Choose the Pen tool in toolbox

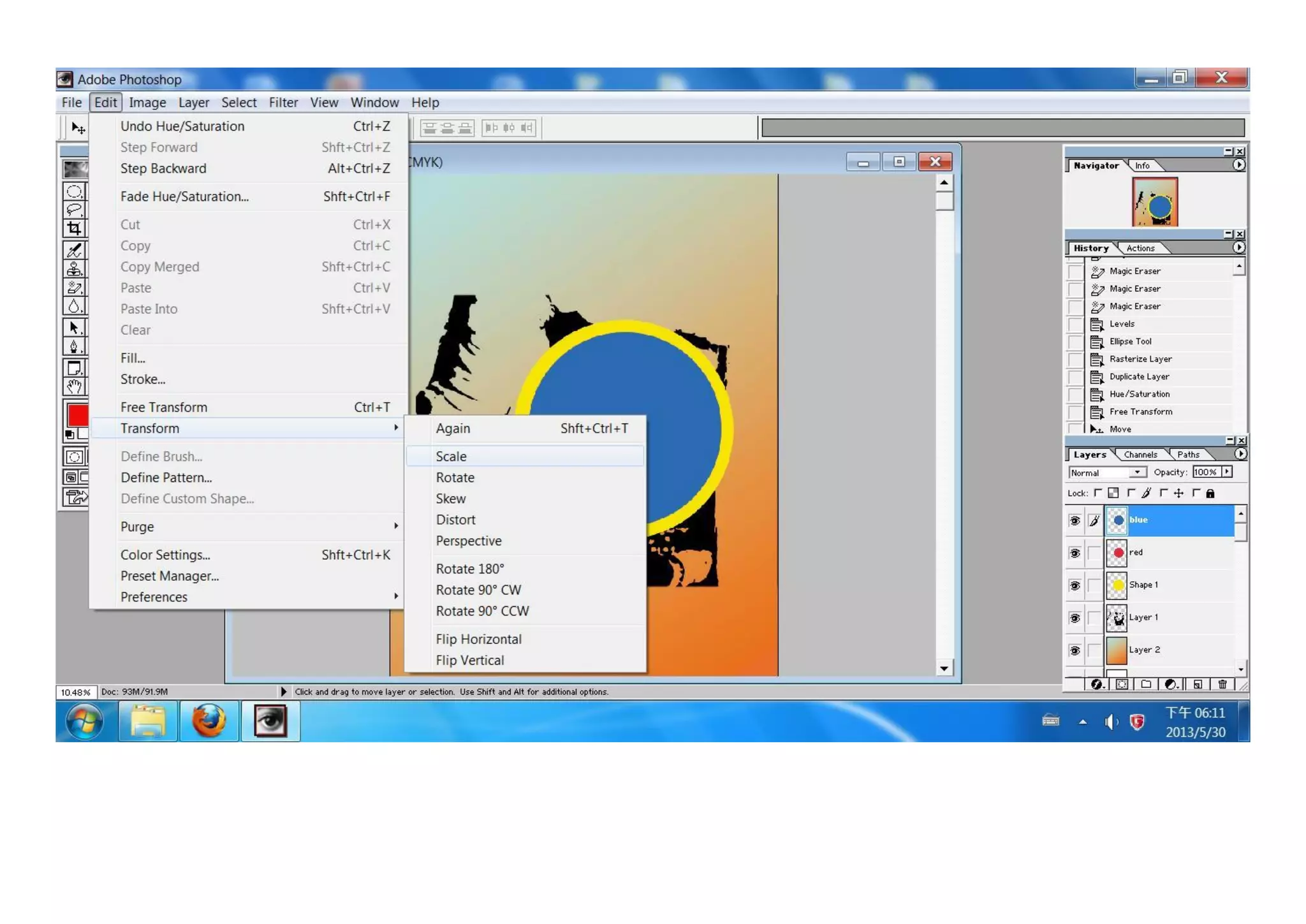tap(74, 346)
